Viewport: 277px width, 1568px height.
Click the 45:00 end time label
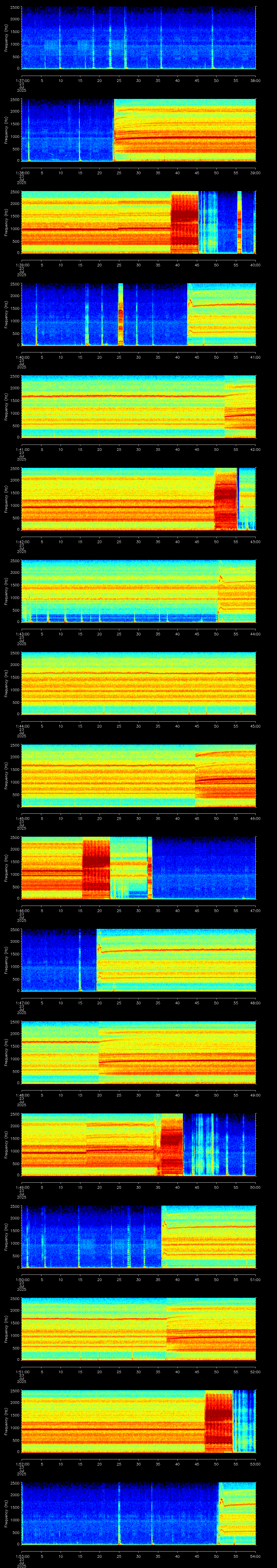click(255, 726)
